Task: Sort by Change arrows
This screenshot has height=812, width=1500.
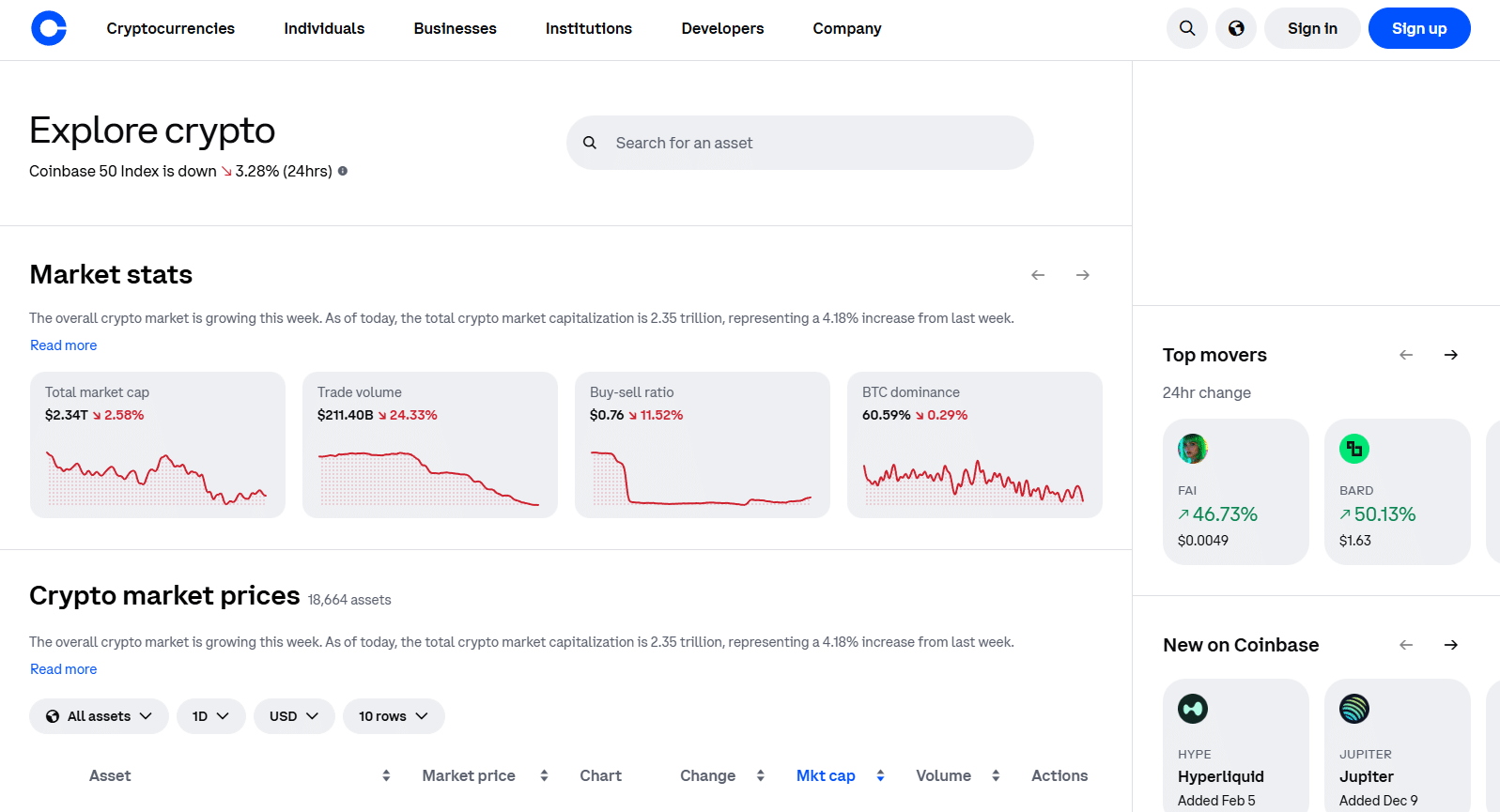Action: click(761, 775)
